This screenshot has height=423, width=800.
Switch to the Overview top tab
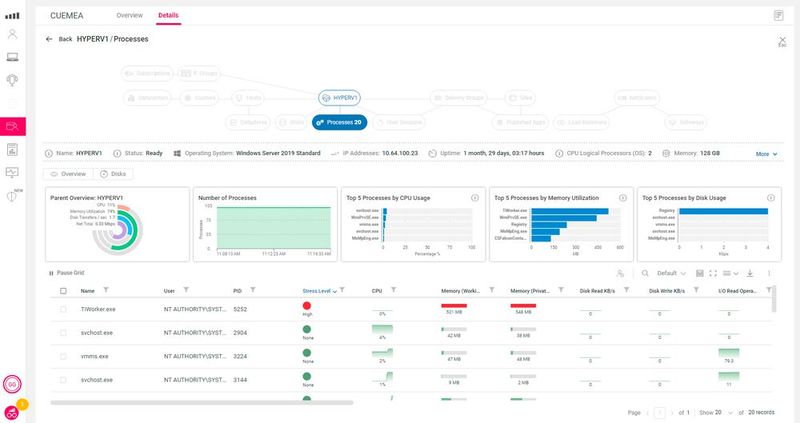click(x=129, y=16)
